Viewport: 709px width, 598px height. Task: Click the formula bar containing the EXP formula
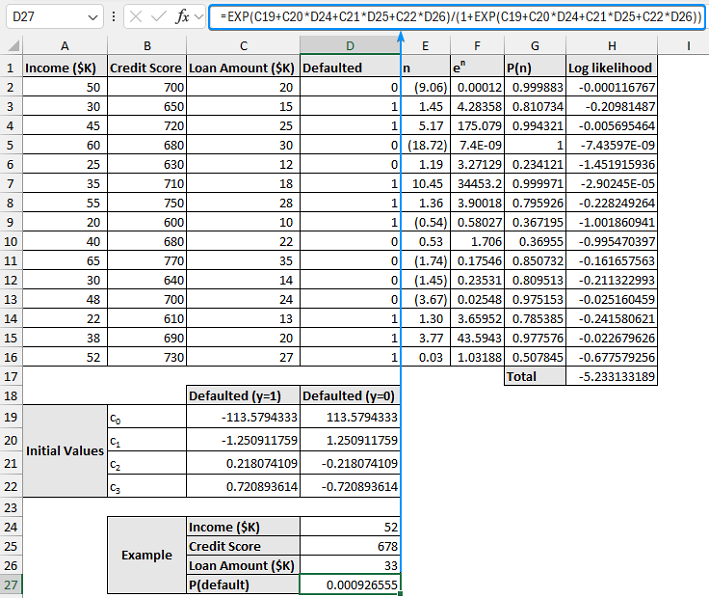point(455,17)
